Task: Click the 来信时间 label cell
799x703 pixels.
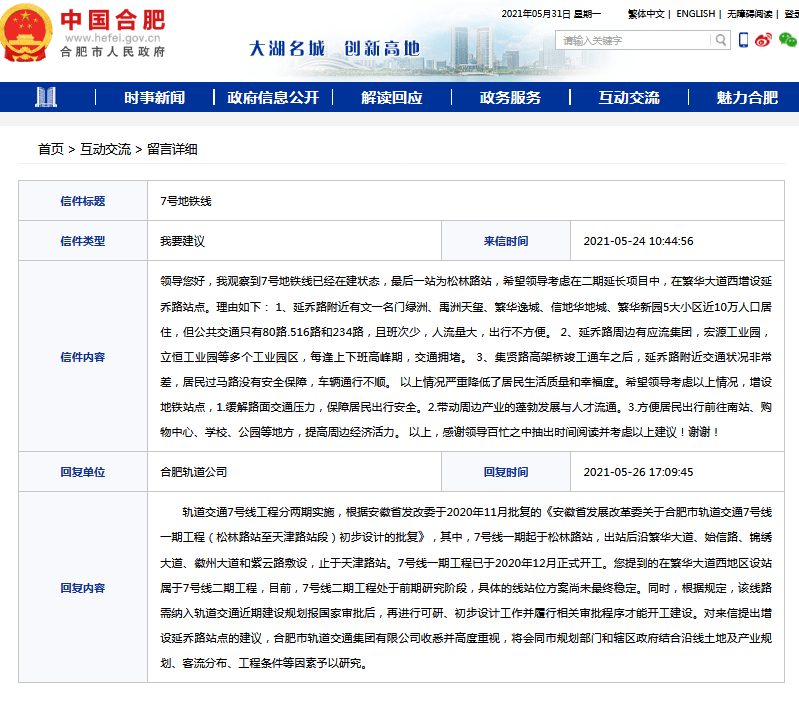Action: tap(506, 240)
